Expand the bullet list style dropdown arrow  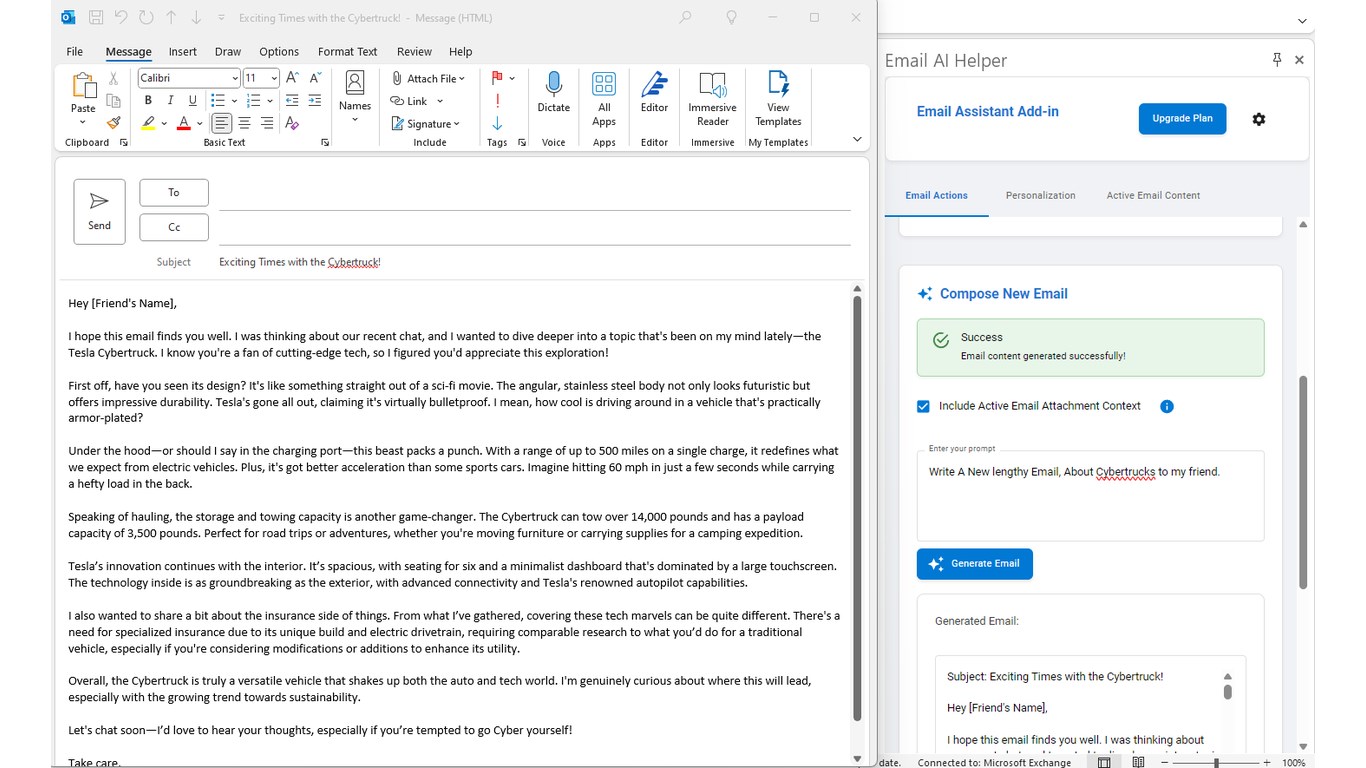click(234, 101)
